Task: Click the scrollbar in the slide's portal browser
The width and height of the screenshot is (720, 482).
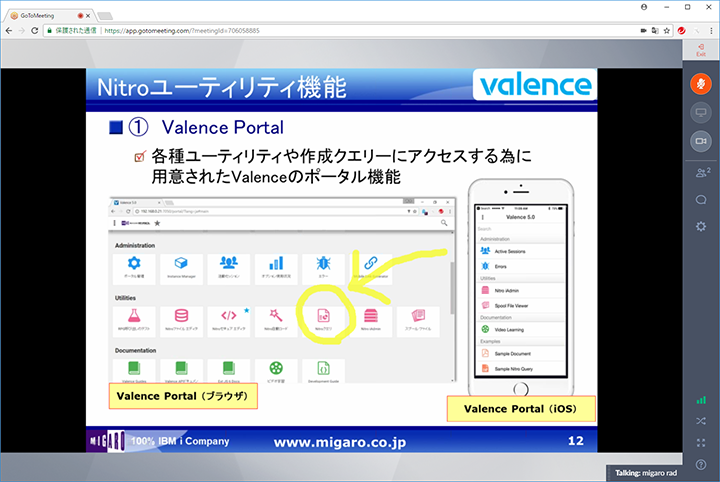Action: pos(453,288)
